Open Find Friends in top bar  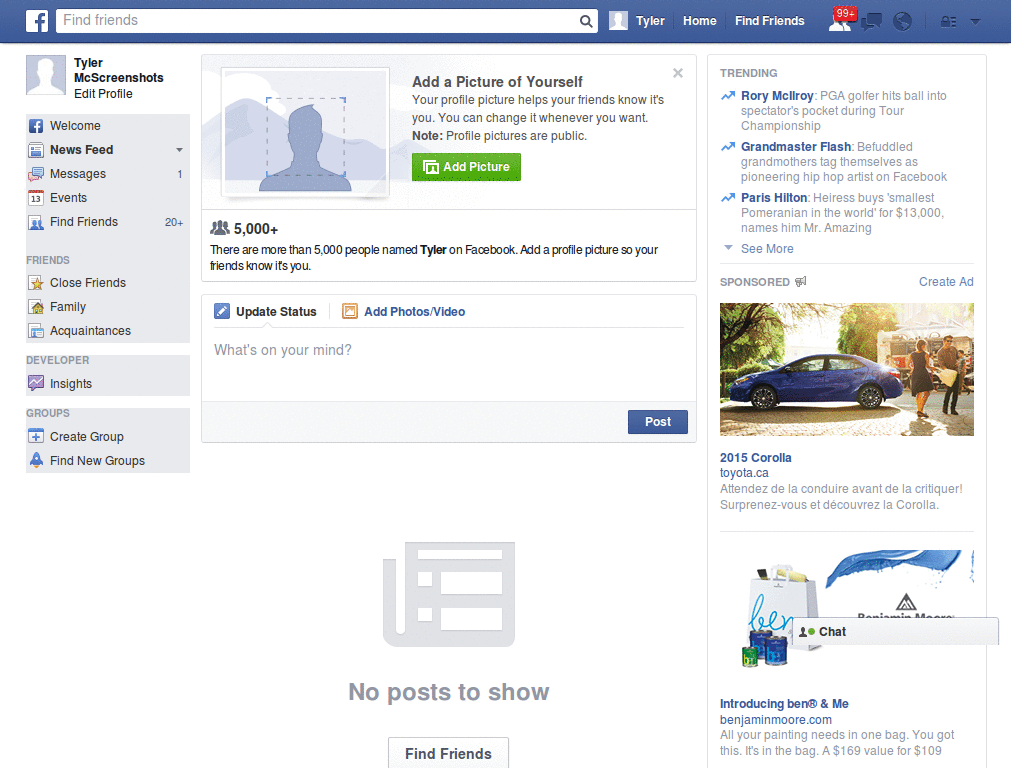769,21
